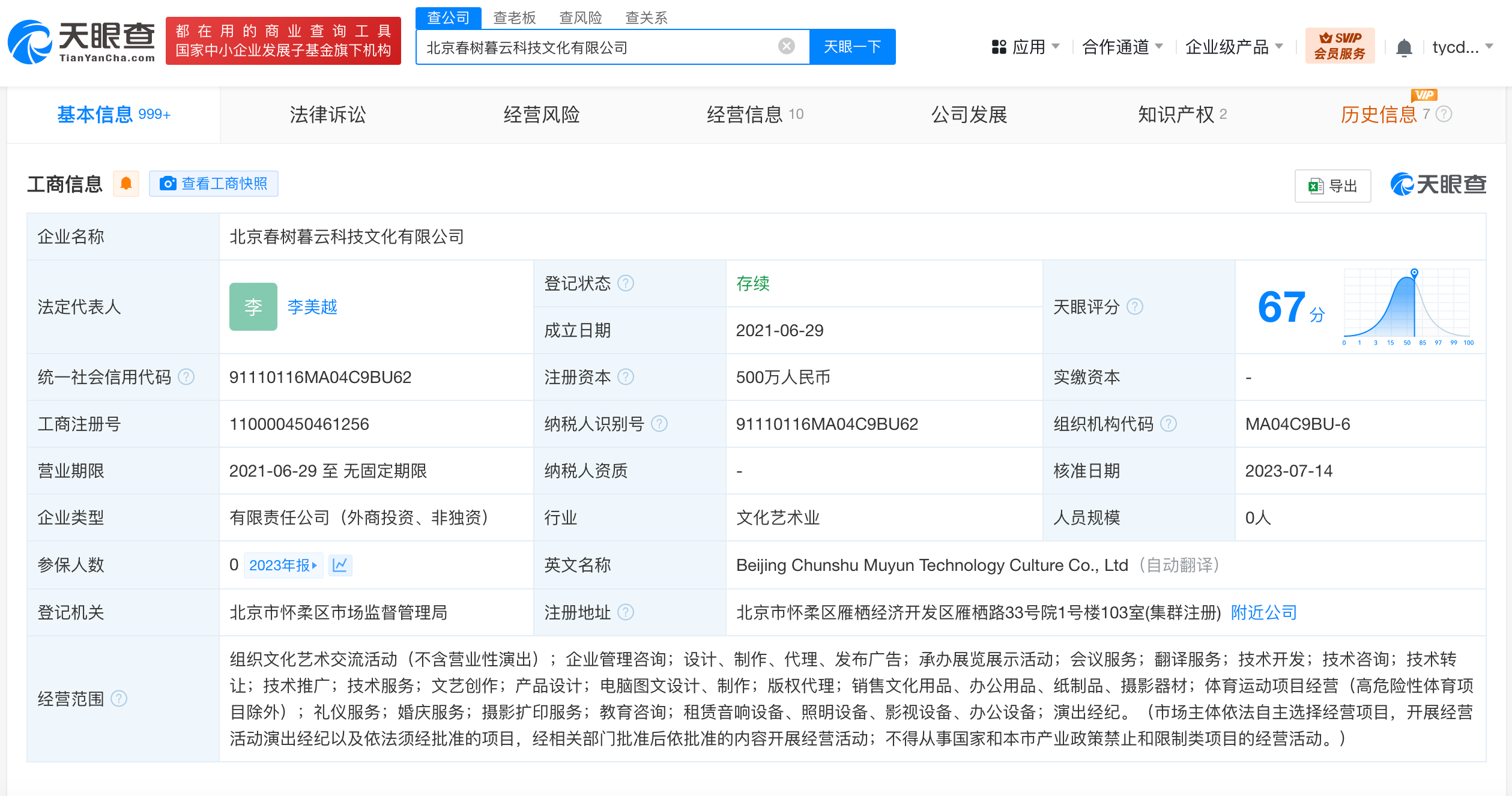Open the 法律诉讼 tab
Viewport: 1512px width, 796px height.
click(x=328, y=114)
